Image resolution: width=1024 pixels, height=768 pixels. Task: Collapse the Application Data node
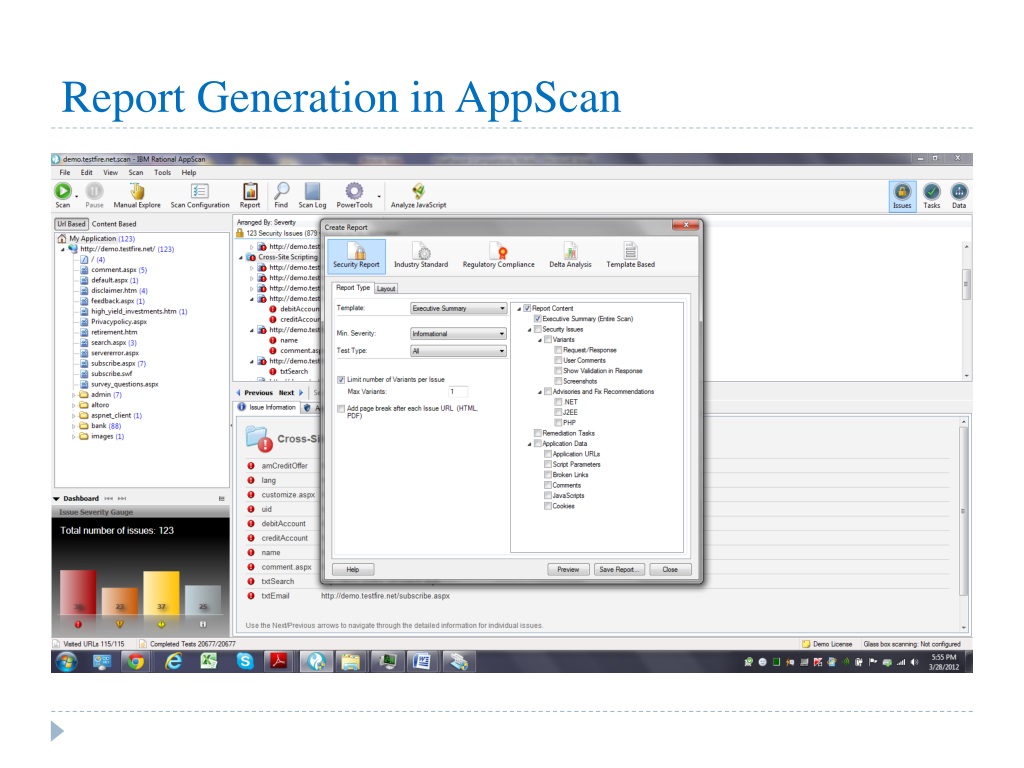coord(530,444)
